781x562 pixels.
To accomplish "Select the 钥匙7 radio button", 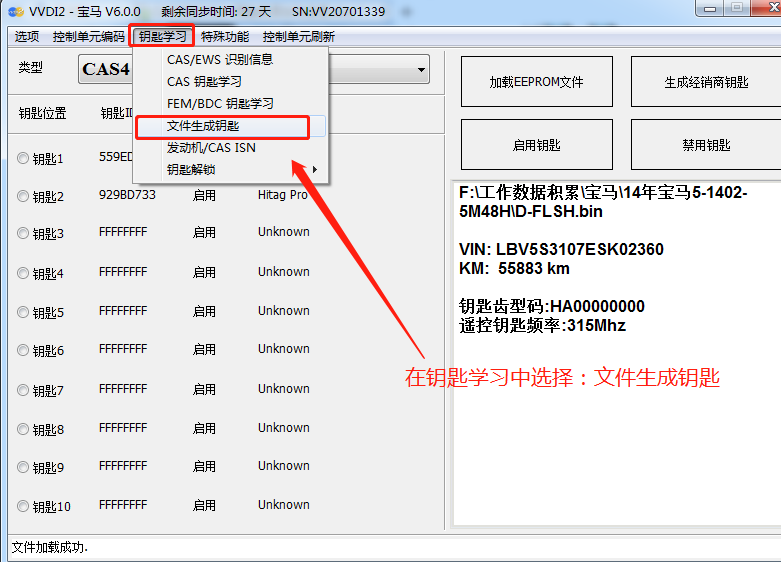I will 23,390.
